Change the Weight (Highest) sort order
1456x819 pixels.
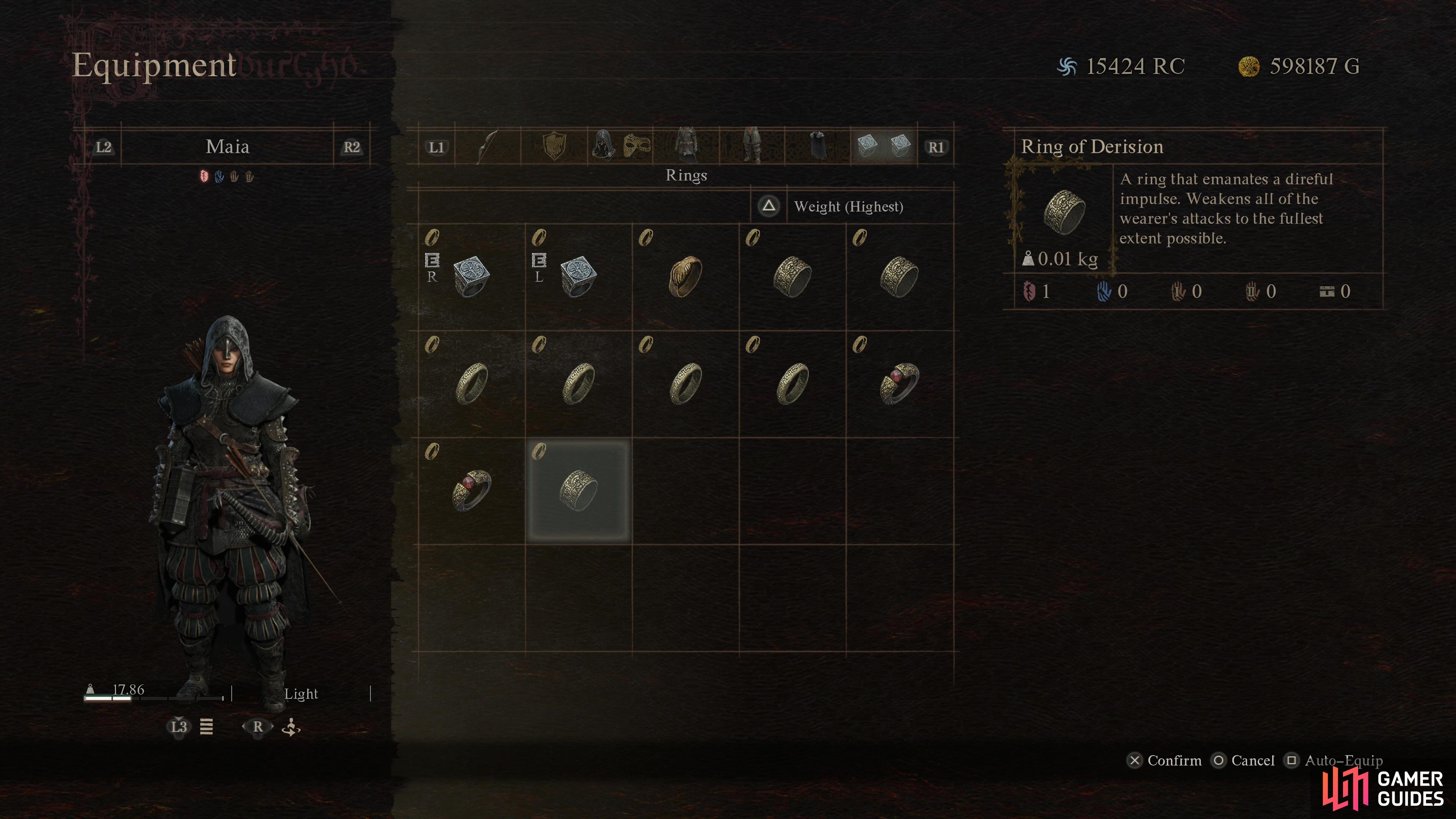[849, 206]
